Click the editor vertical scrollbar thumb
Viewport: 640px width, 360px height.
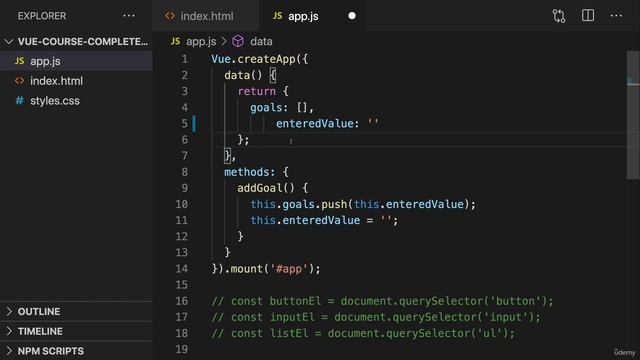(633, 115)
